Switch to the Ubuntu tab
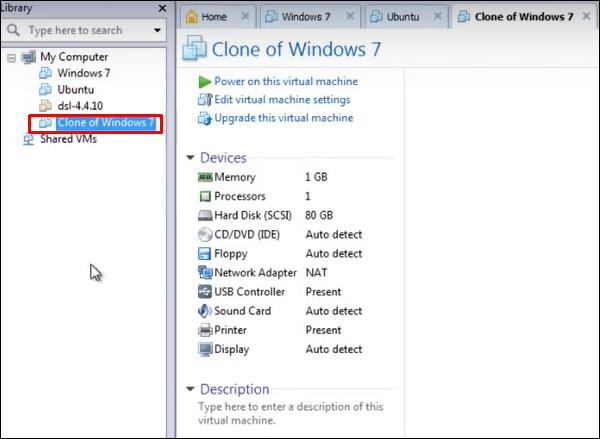The width and height of the screenshot is (600, 439). click(x=403, y=17)
